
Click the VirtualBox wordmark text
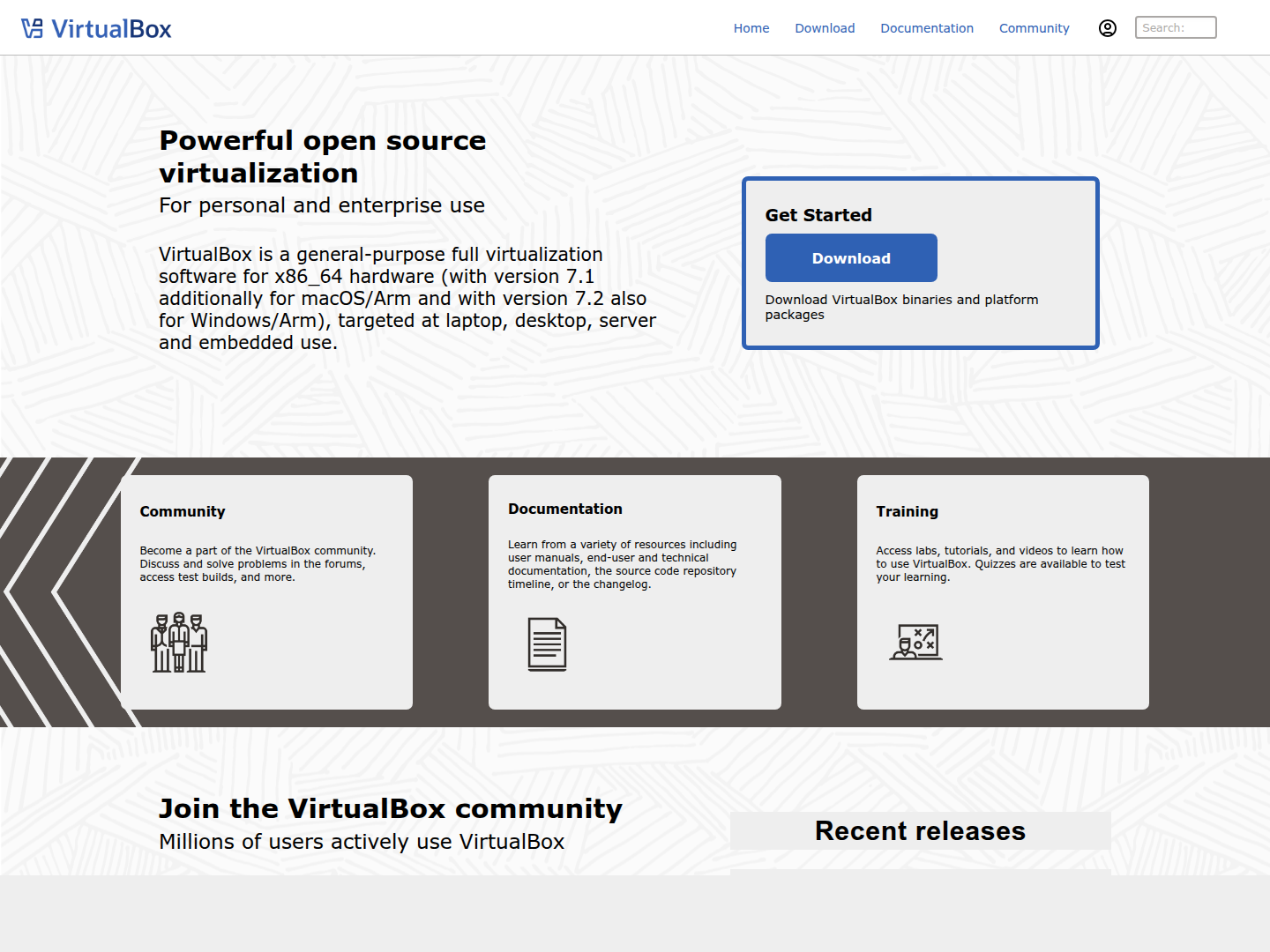111,29
